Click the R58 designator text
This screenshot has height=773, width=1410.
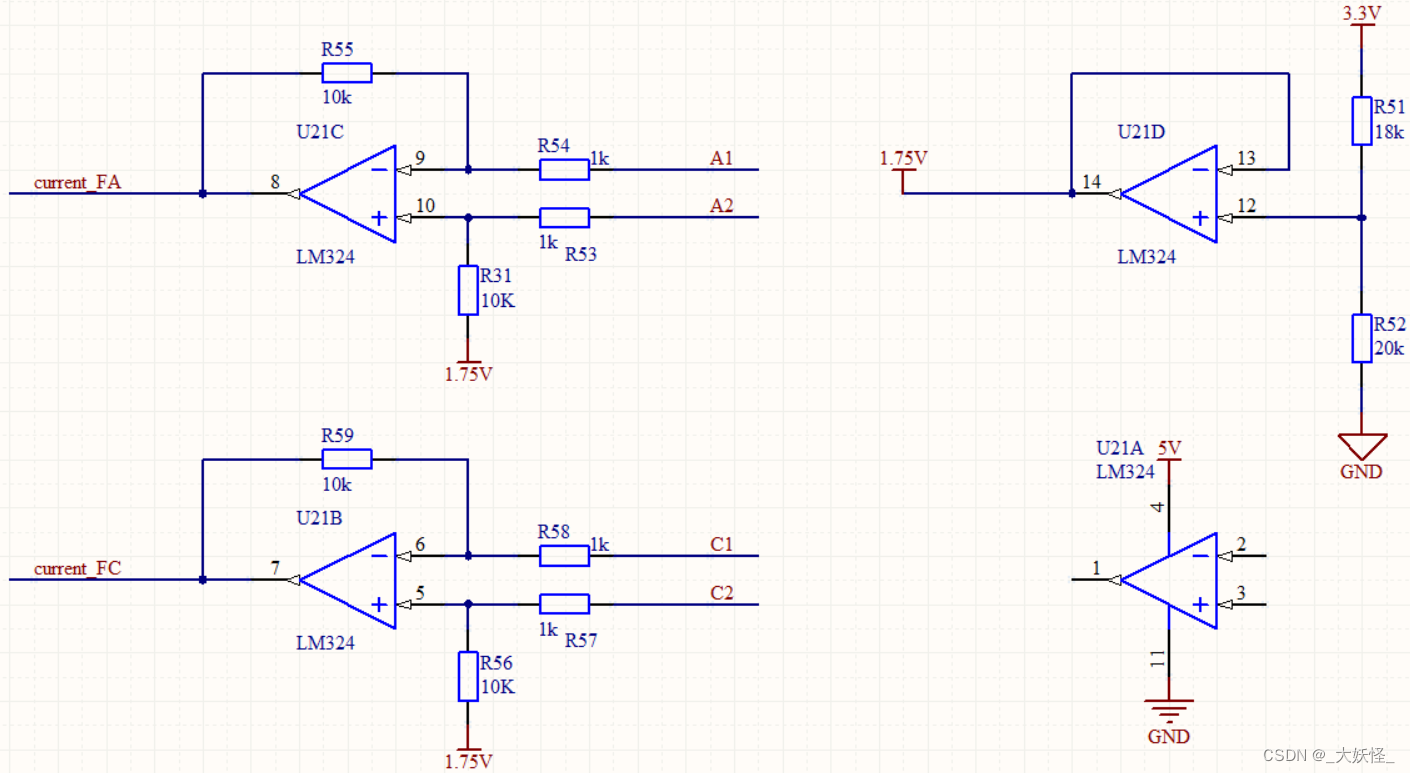point(554,531)
